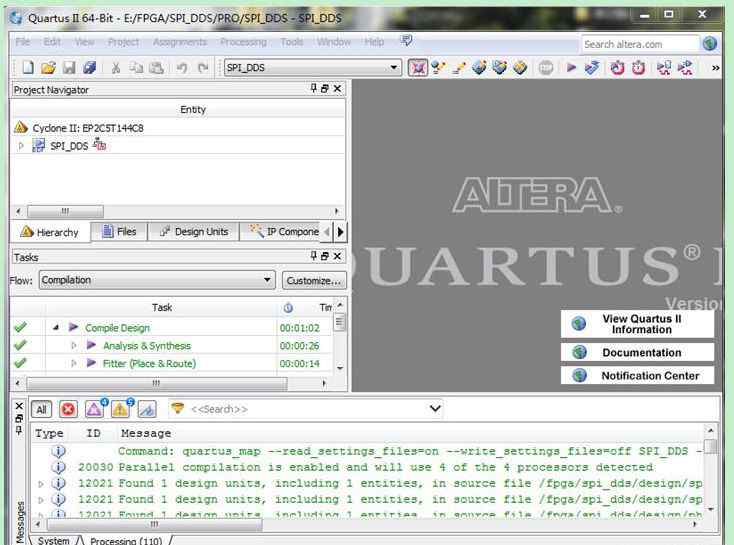Viewport: 734px width, 545px height.
Task: Collapse the Compile Design task
Action: (x=56, y=328)
